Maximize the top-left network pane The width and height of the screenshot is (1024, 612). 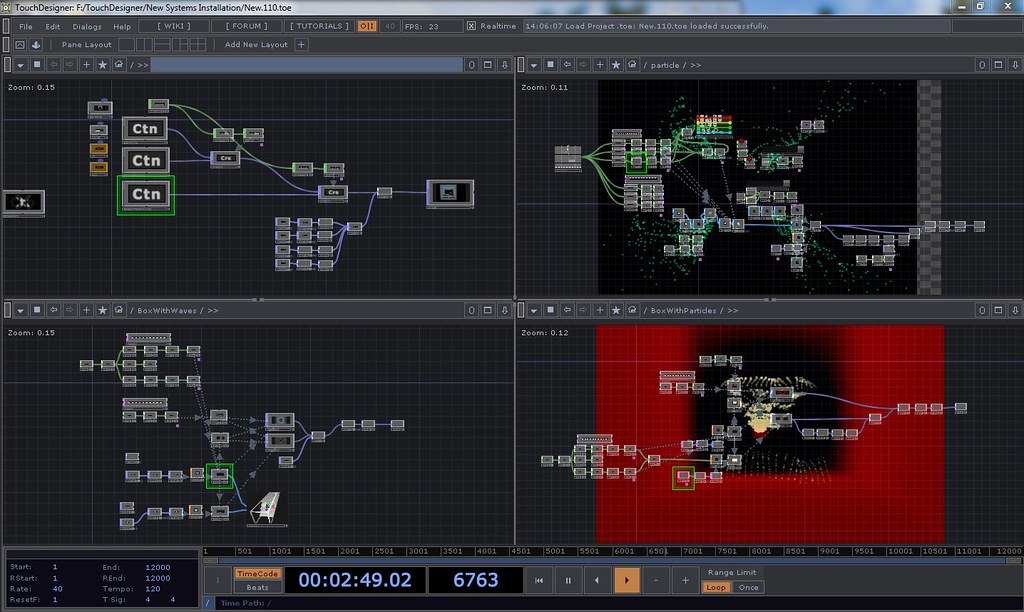click(x=488, y=64)
